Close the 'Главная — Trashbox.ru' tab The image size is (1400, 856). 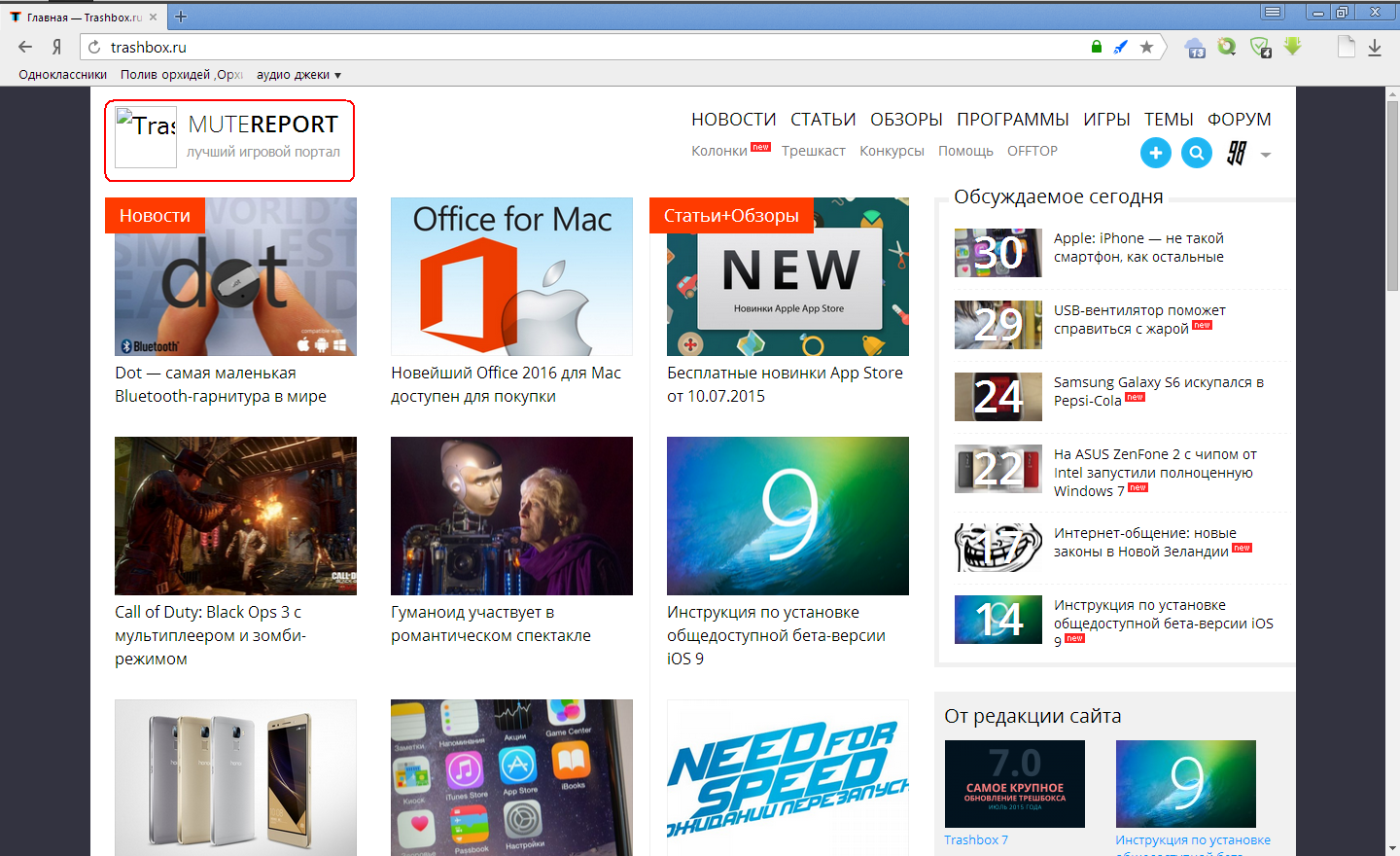(153, 18)
